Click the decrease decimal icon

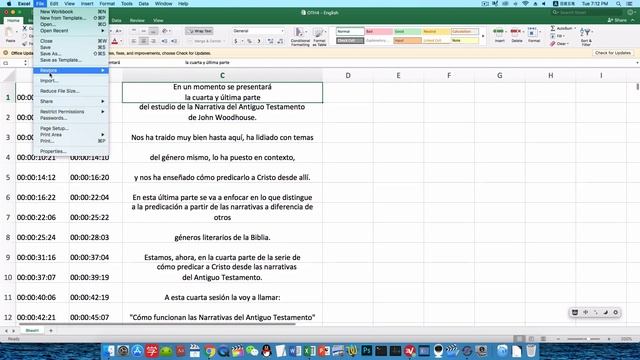point(280,41)
